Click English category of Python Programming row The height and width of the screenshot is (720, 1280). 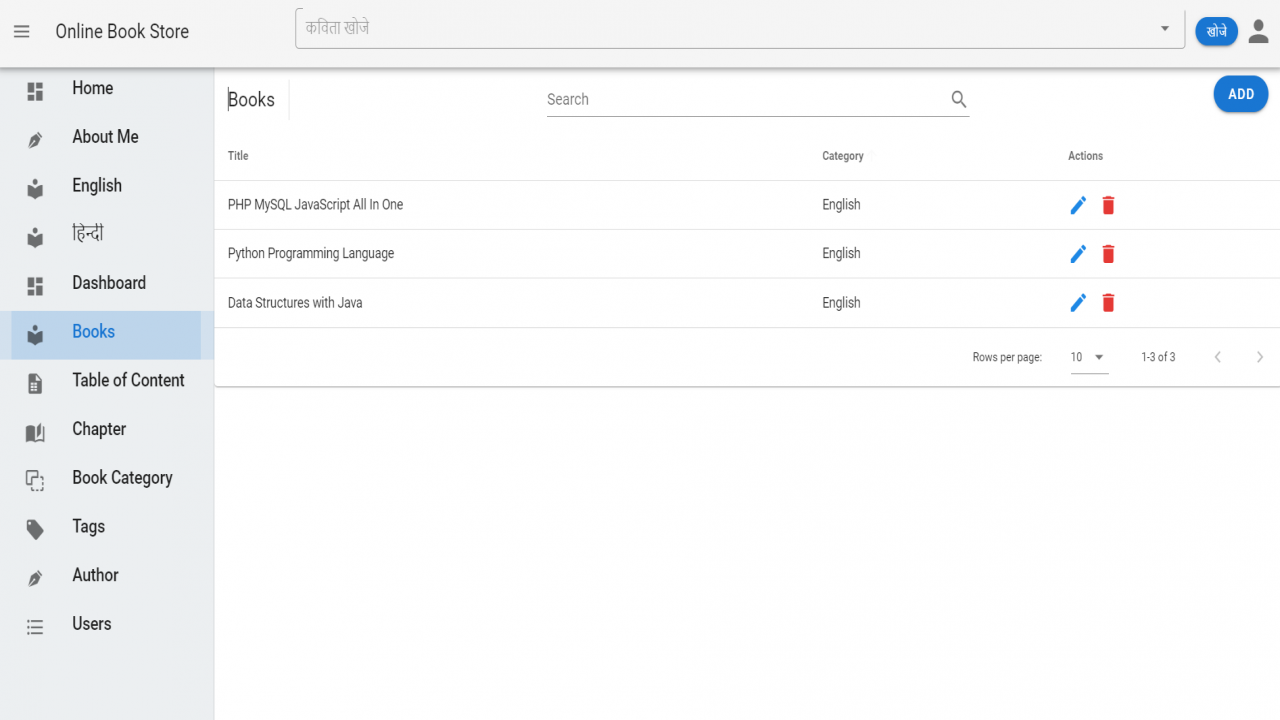tap(841, 254)
